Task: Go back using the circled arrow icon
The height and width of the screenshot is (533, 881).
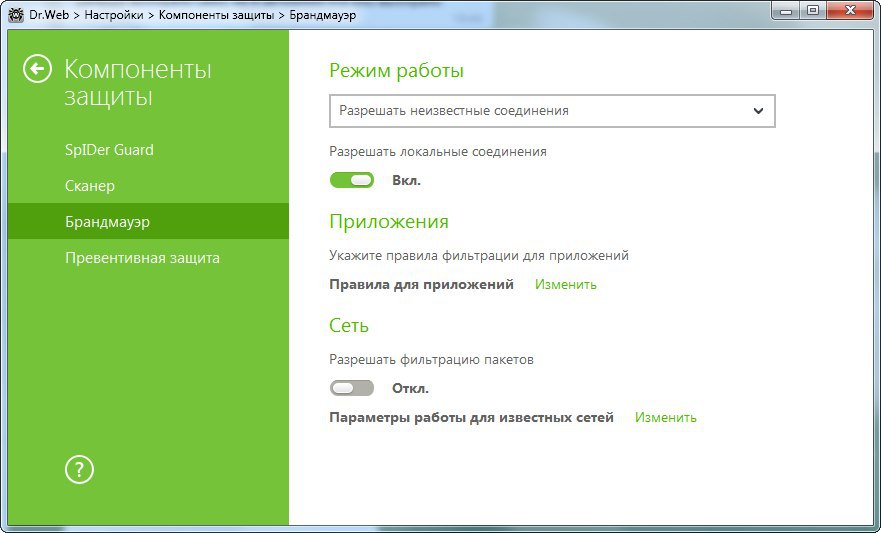Action: tap(38, 69)
